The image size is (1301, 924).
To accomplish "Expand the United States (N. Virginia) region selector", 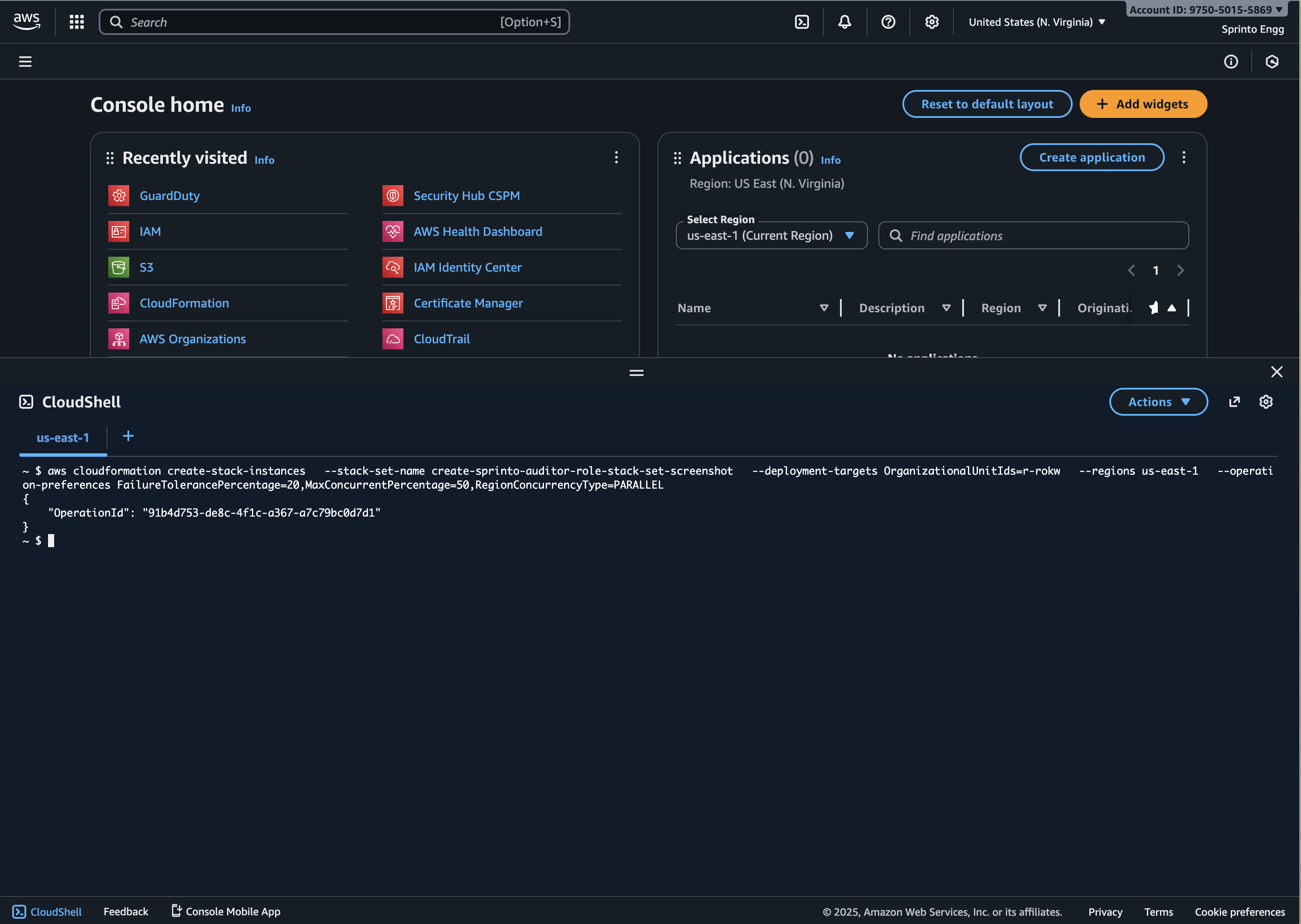I will (x=1036, y=22).
